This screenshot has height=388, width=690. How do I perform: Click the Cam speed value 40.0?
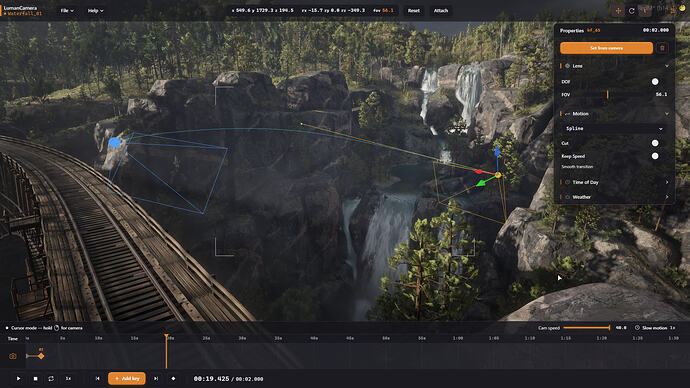pyautogui.click(x=621, y=328)
